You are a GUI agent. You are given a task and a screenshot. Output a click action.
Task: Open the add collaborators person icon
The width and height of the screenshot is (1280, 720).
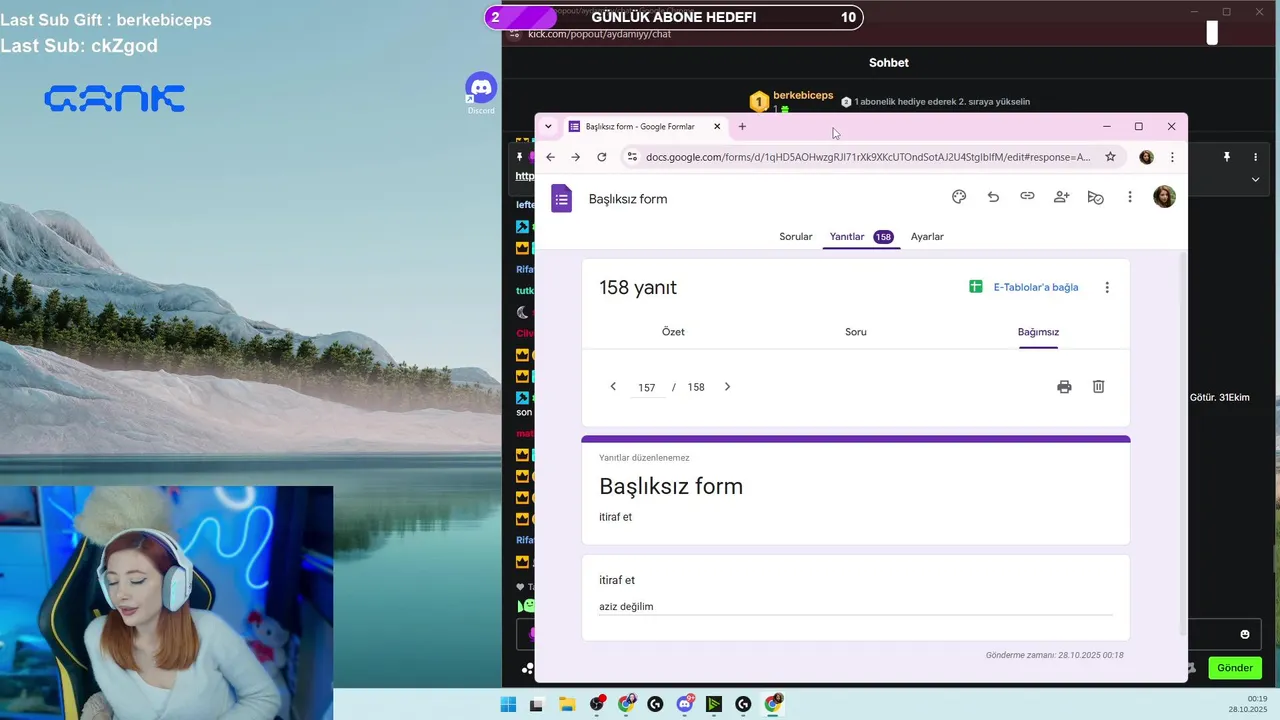1061,197
